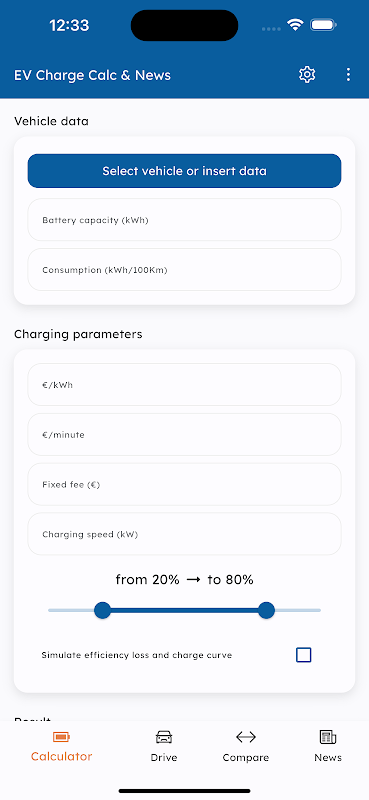The height and width of the screenshot is (800, 369).
Task: Open the three-dot overflow menu
Action: point(348,74)
